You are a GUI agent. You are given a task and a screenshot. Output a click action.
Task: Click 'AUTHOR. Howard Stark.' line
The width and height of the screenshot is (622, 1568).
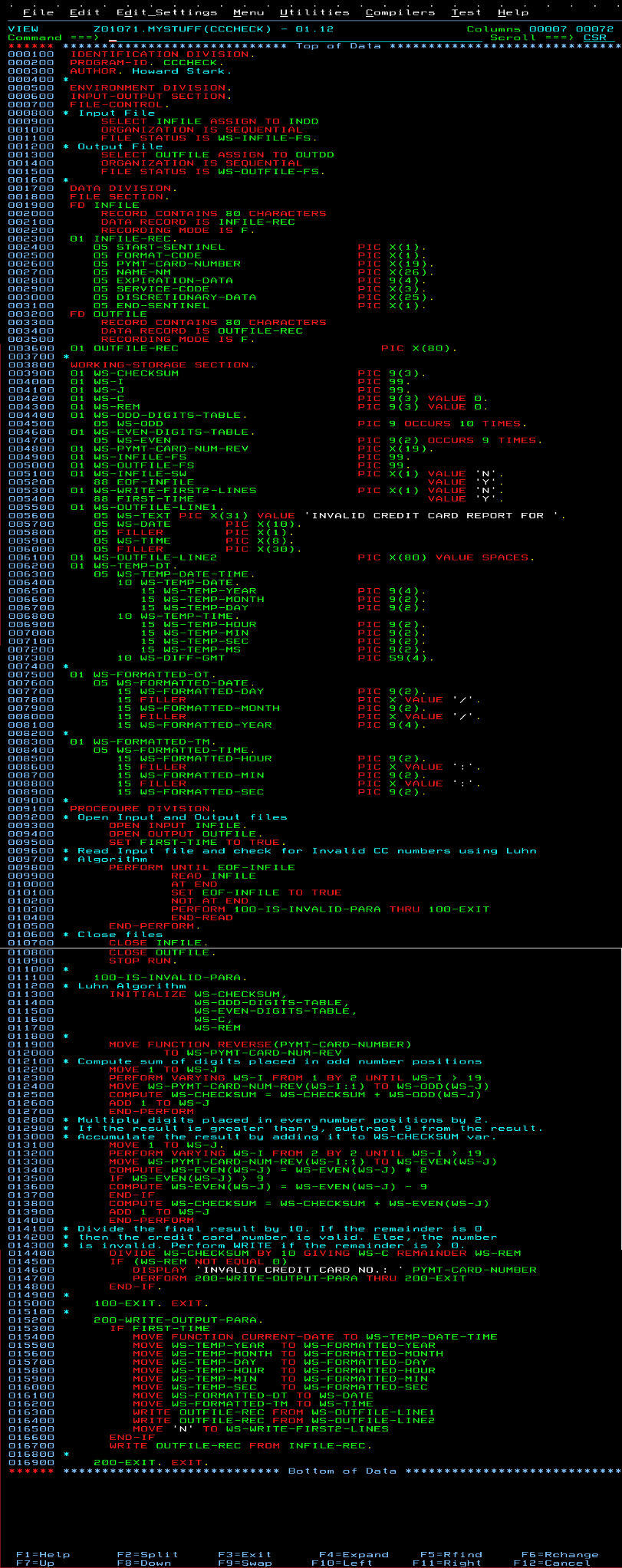[151, 71]
